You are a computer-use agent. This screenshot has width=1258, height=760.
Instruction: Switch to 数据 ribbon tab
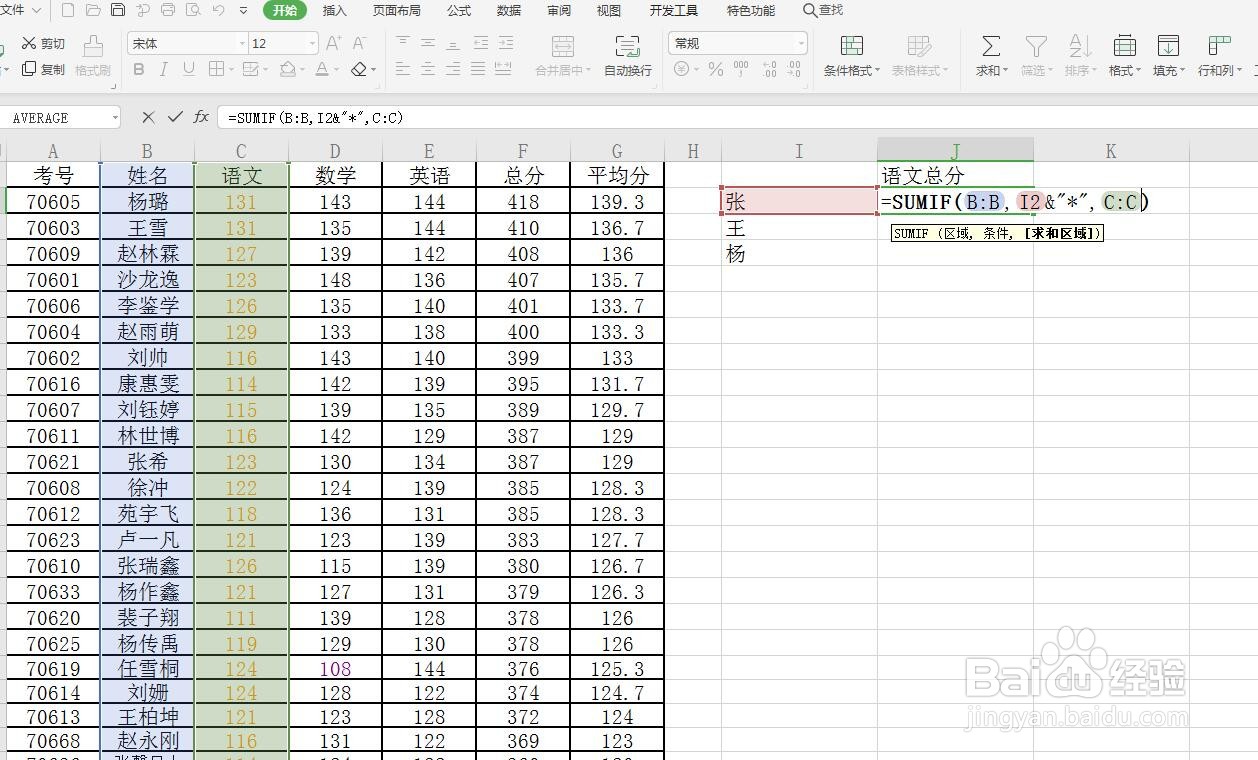tap(509, 10)
